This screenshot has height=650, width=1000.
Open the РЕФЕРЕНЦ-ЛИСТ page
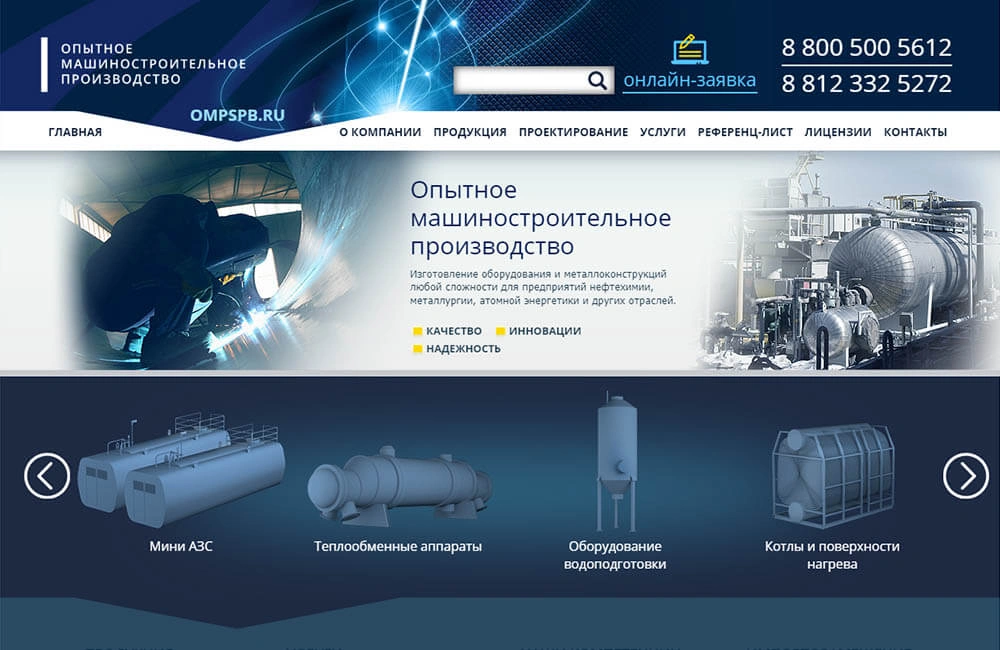(745, 132)
